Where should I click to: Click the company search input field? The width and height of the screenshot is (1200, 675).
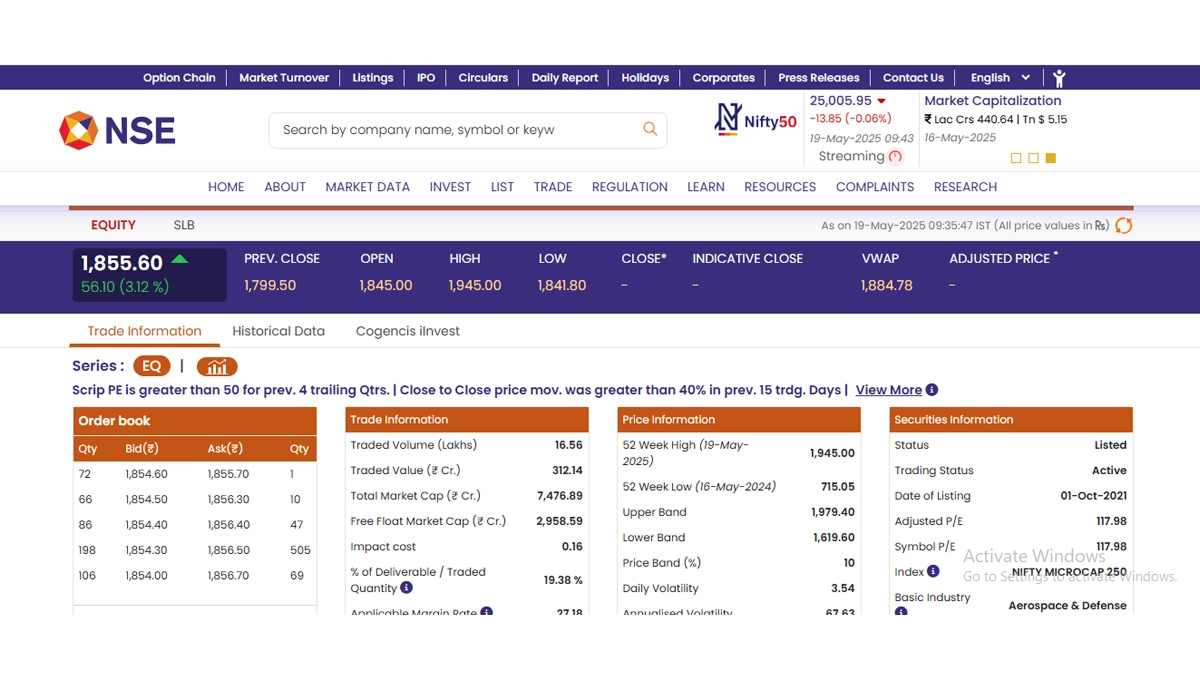(x=455, y=130)
